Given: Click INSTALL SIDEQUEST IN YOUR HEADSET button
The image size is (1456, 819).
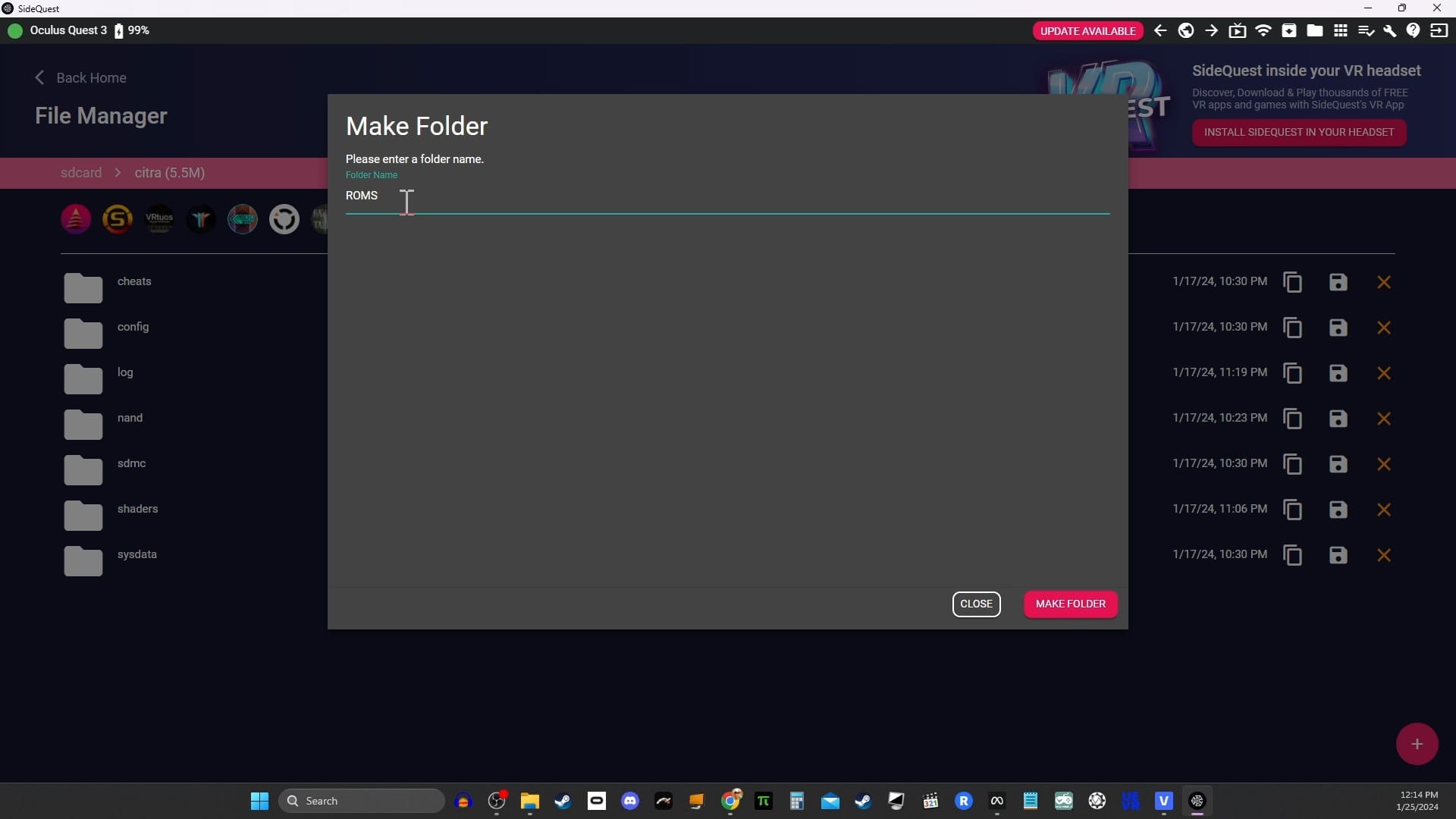Looking at the screenshot, I should (1298, 132).
